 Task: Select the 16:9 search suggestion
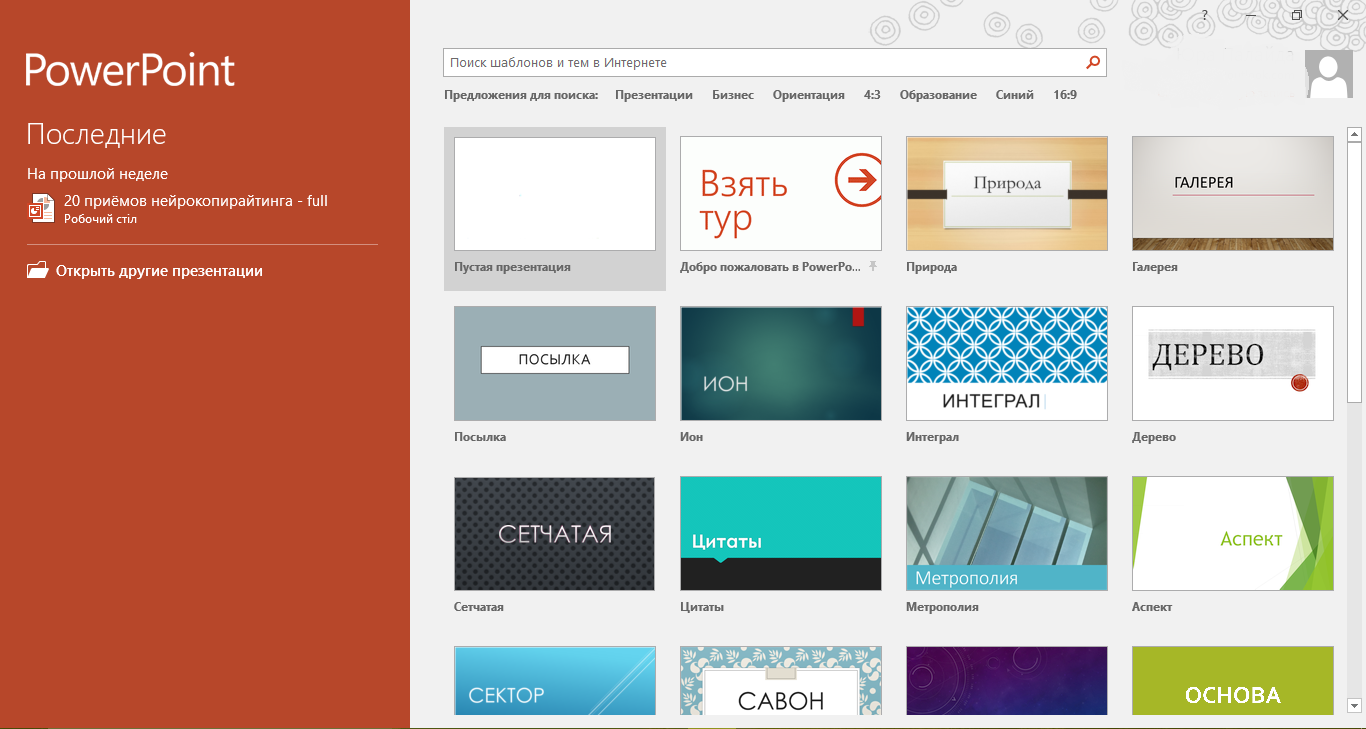(1064, 95)
